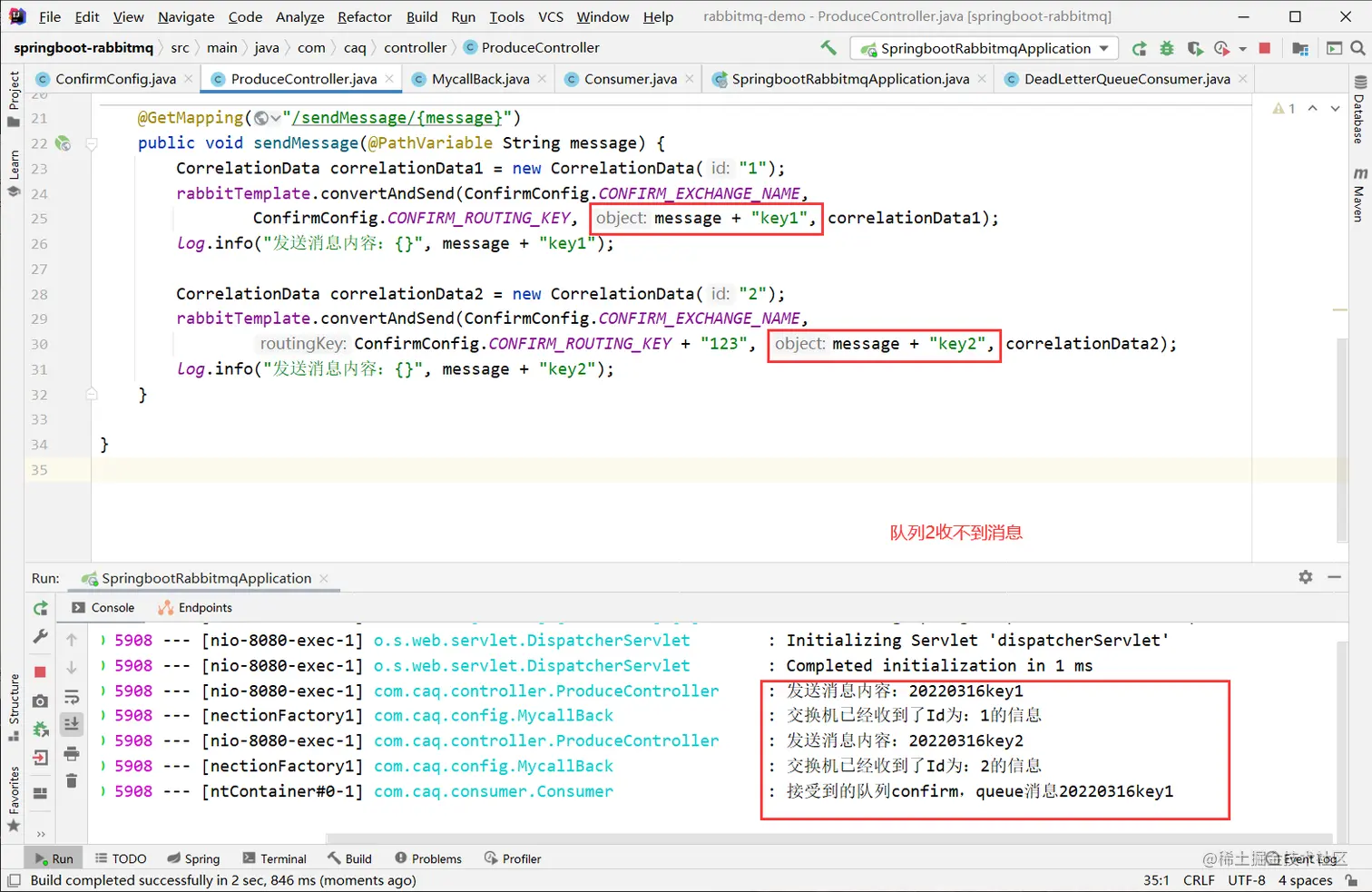Viewport: 1372px width, 892px height.
Task: Open the Database tool window
Action: 1359,110
